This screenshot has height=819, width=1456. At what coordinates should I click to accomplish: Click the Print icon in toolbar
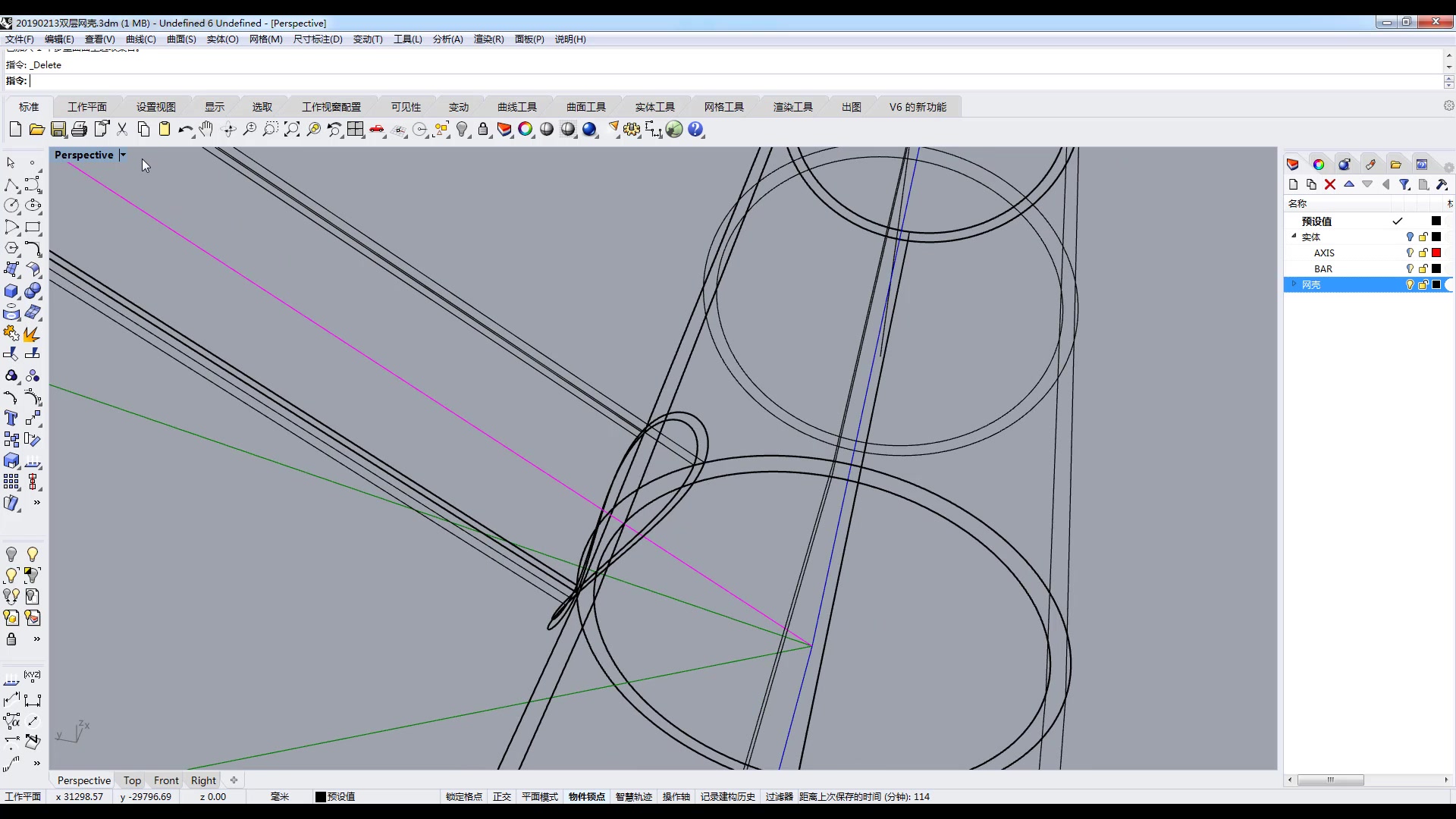80,130
